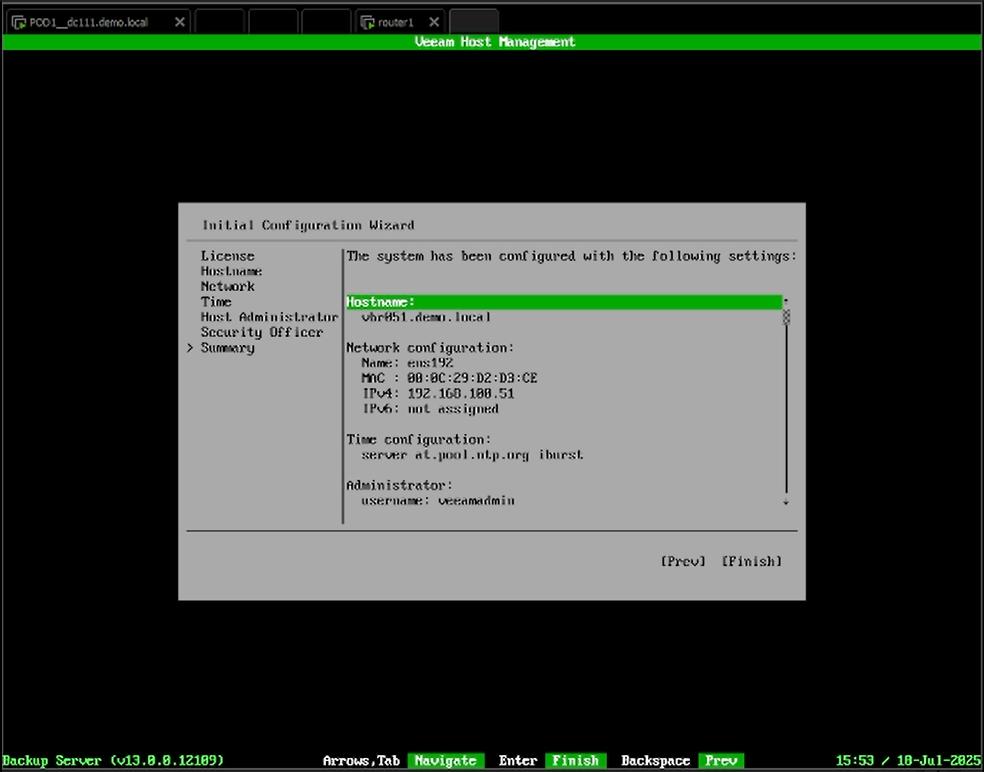Click the summary scrollbar down arrow
Screen dimensions: 984x772
point(786,502)
